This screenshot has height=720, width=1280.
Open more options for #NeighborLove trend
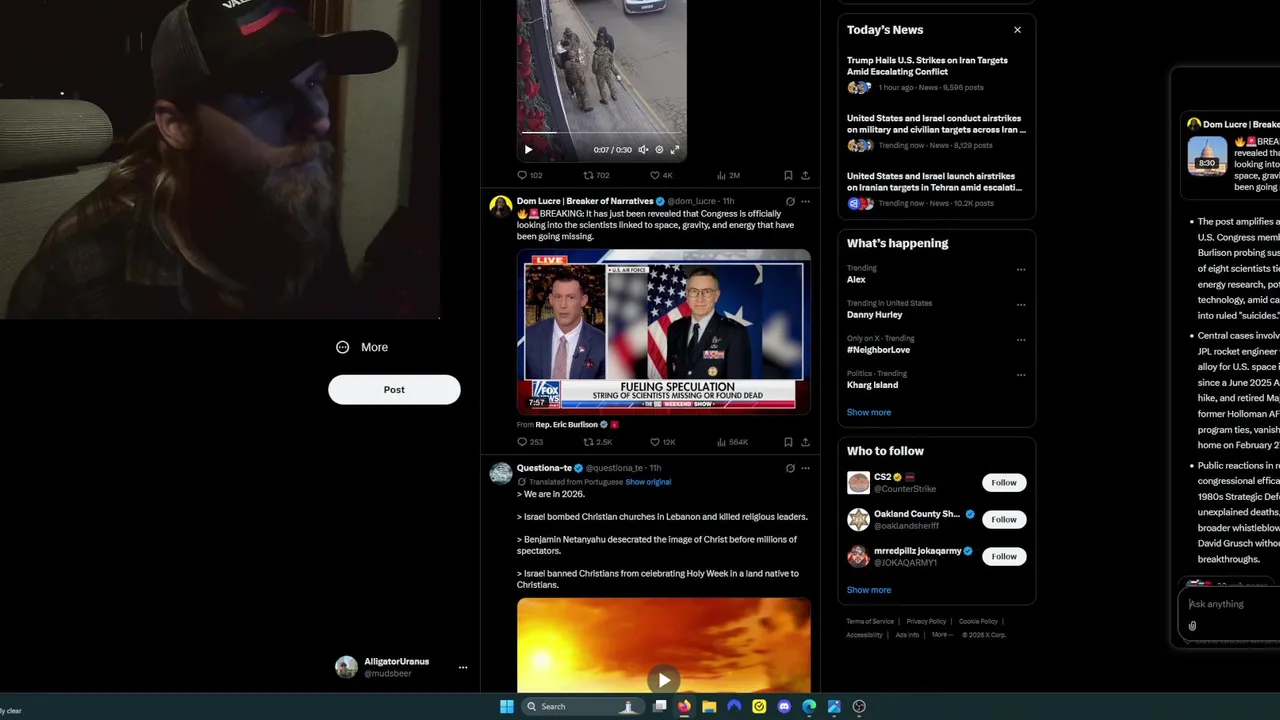click(1021, 339)
